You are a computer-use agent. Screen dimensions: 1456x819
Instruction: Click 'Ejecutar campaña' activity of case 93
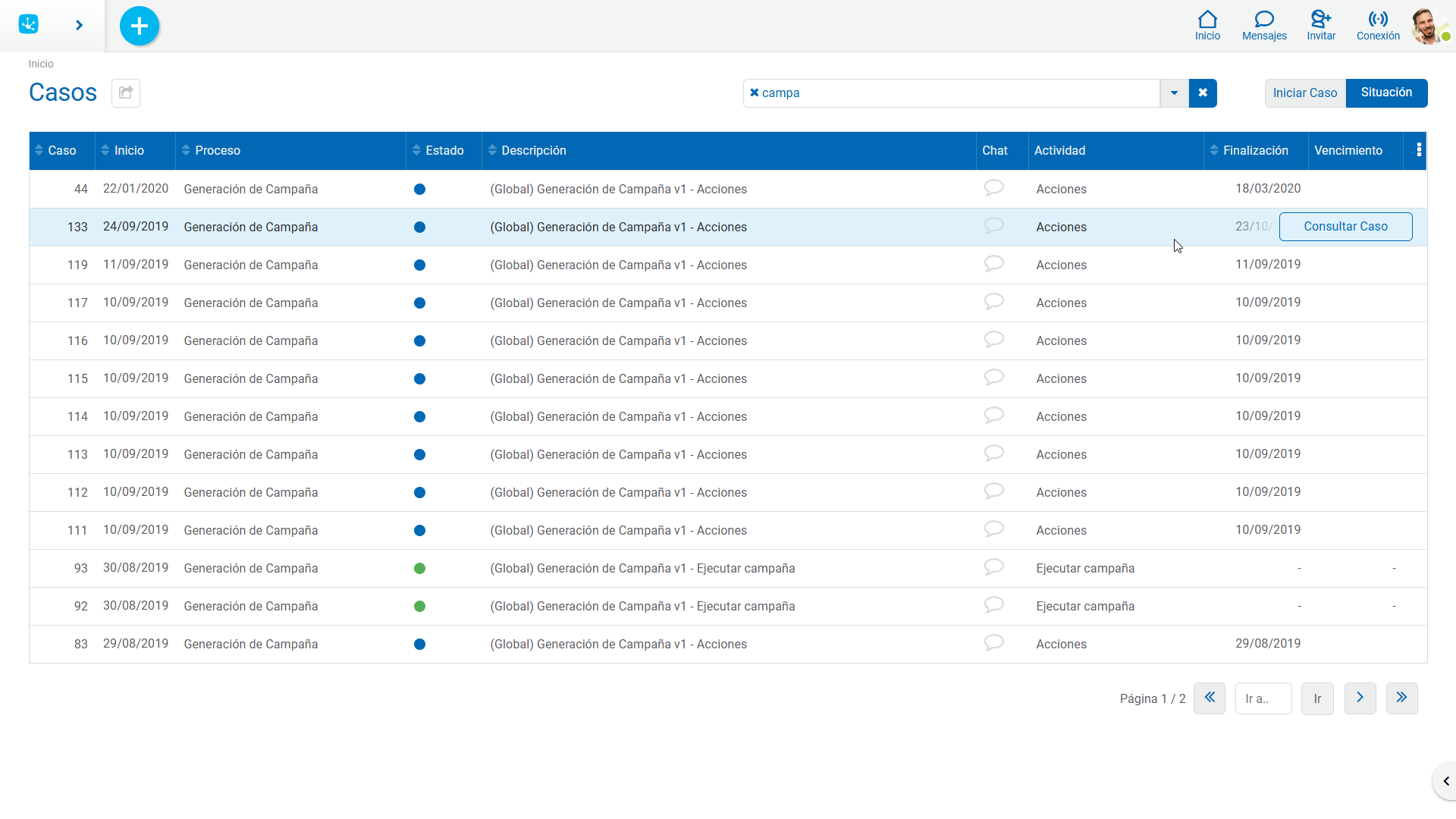(x=1085, y=568)
